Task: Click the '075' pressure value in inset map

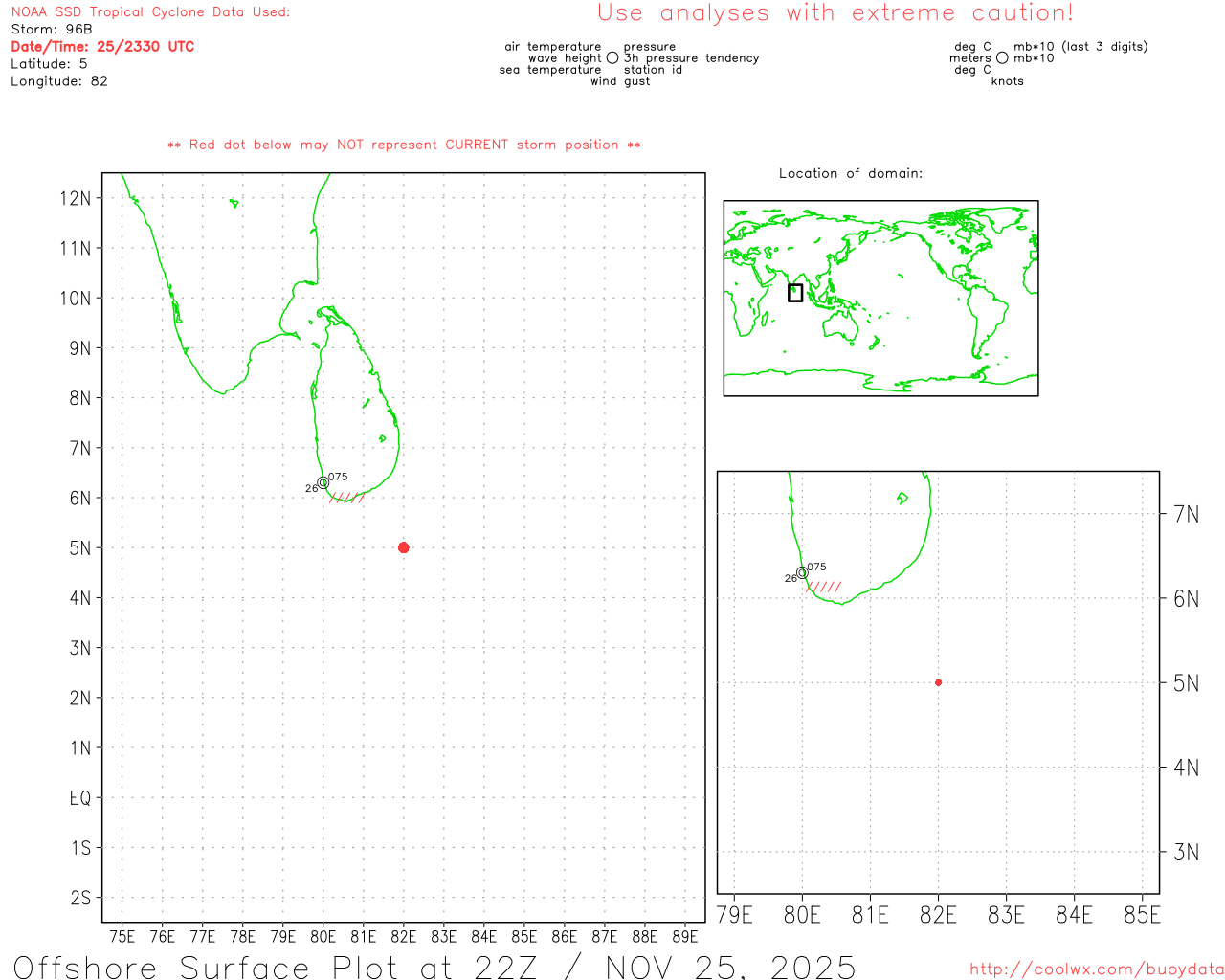Action: tap(816, 567)
